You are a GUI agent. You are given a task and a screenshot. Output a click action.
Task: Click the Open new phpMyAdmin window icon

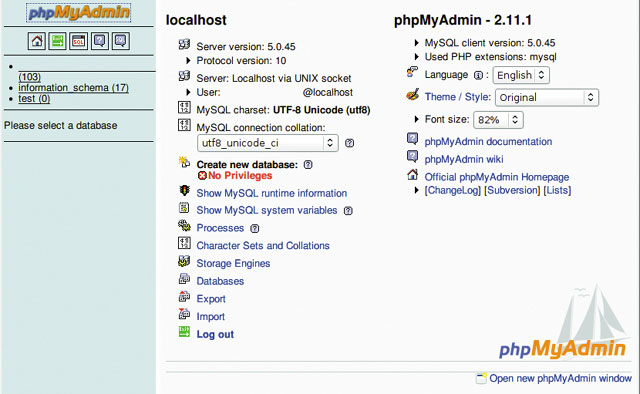pos(481,378)
